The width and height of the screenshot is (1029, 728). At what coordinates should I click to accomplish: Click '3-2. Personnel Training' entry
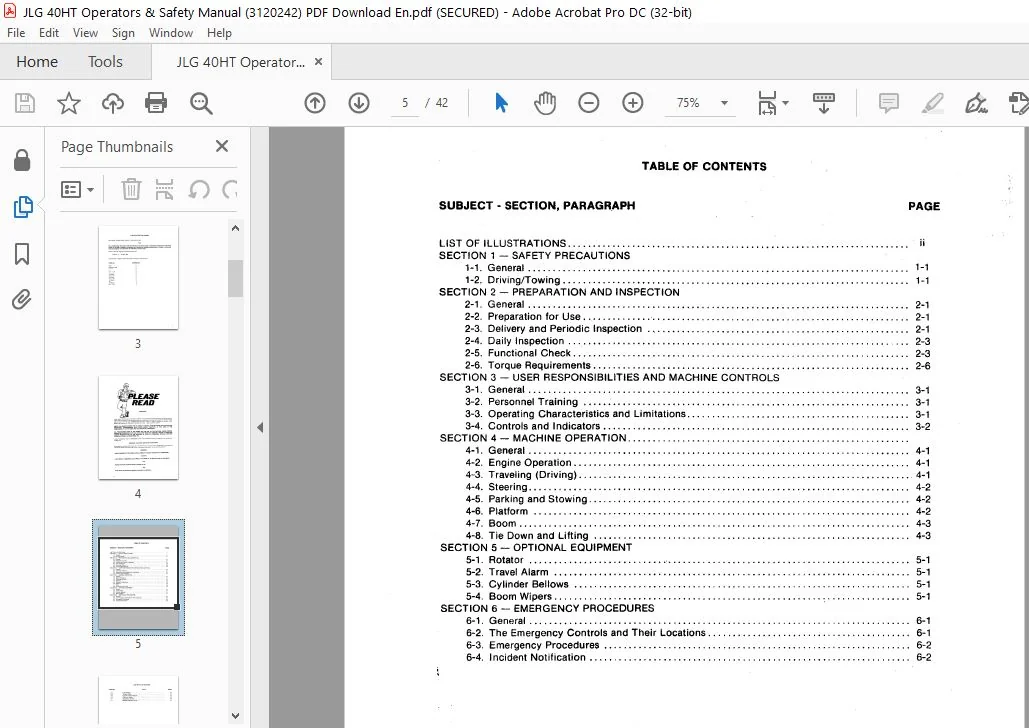pyautogui.click(x=522, y=402)
